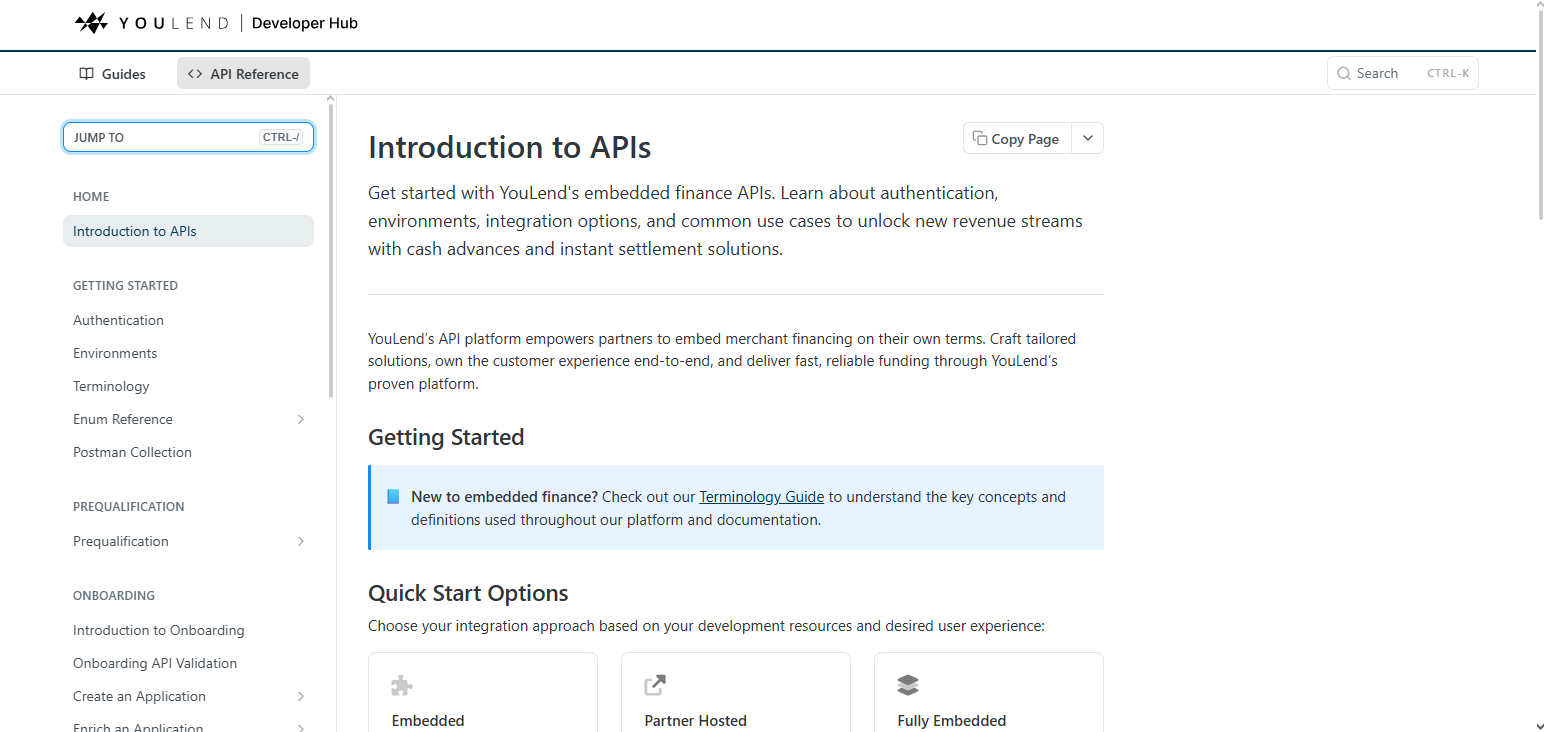Click the Getting Started heading
The image size is (1546, 732).
click(x=446, y=437)
